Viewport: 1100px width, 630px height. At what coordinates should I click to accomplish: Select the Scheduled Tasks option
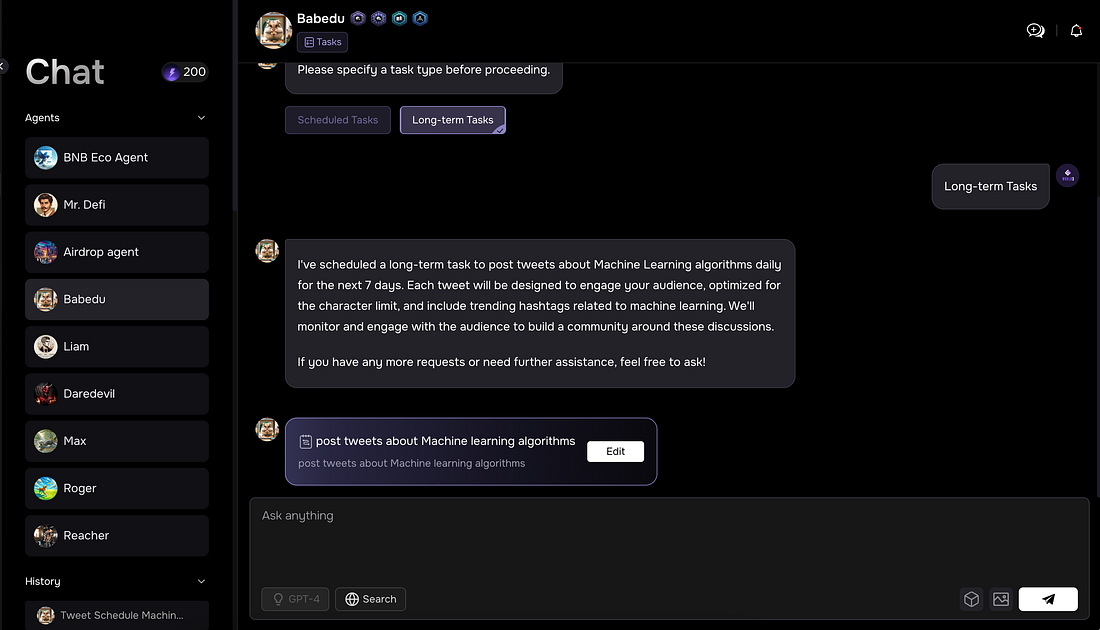338,120
